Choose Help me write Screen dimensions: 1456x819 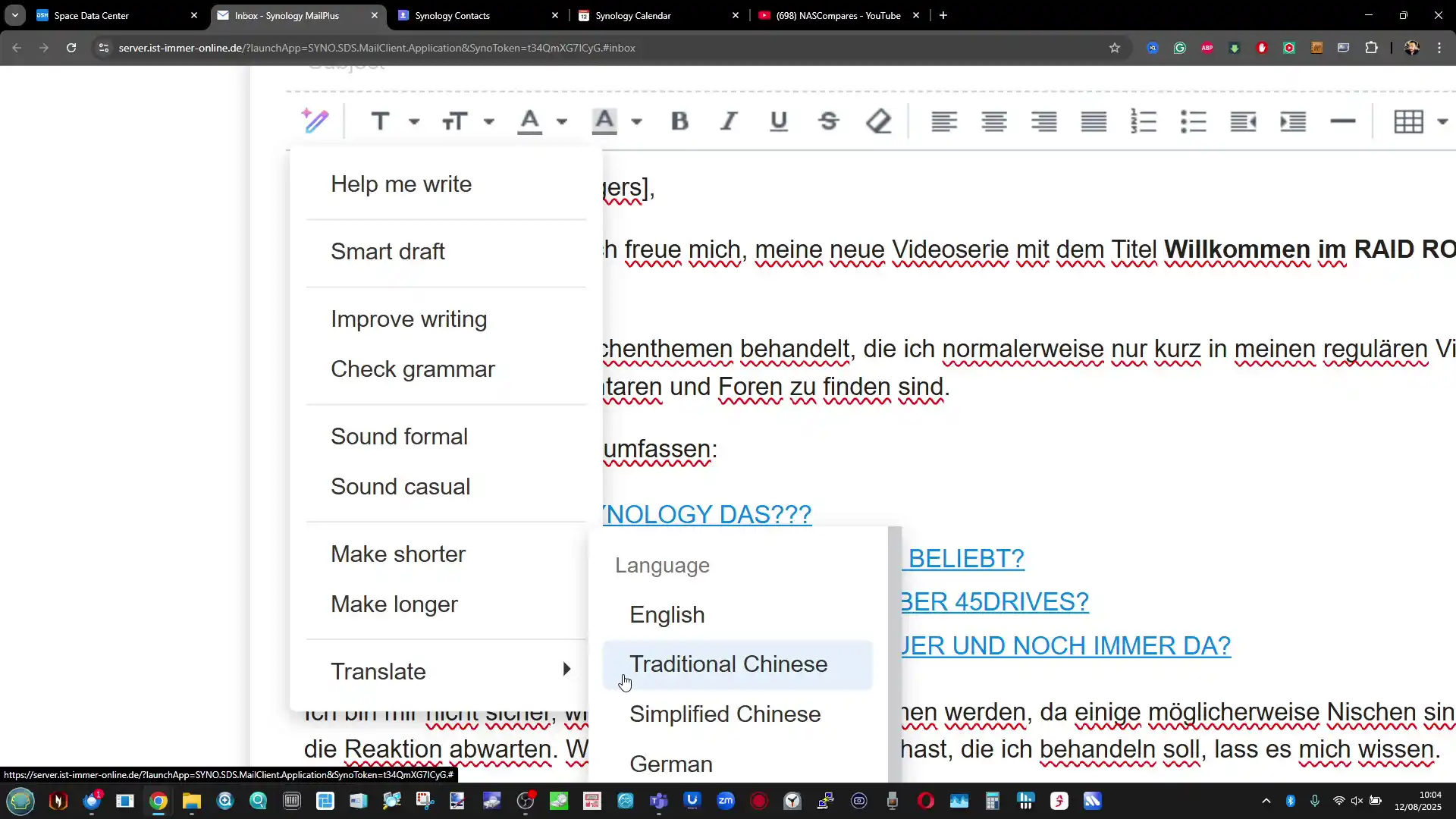tap(446, 184)
